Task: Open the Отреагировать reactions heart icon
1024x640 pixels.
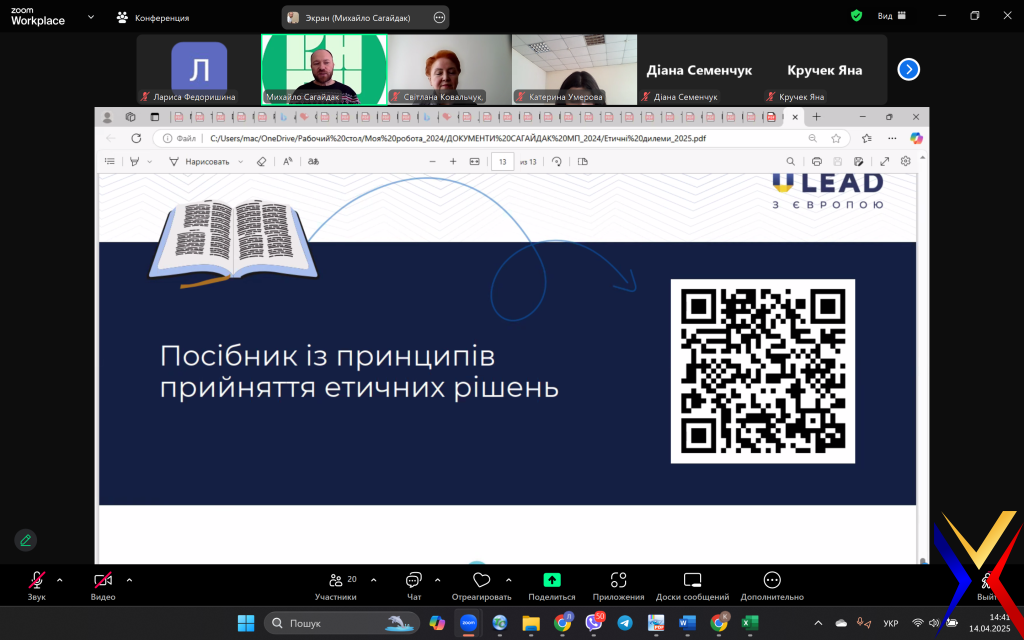Action: click(x=481, y=581)
